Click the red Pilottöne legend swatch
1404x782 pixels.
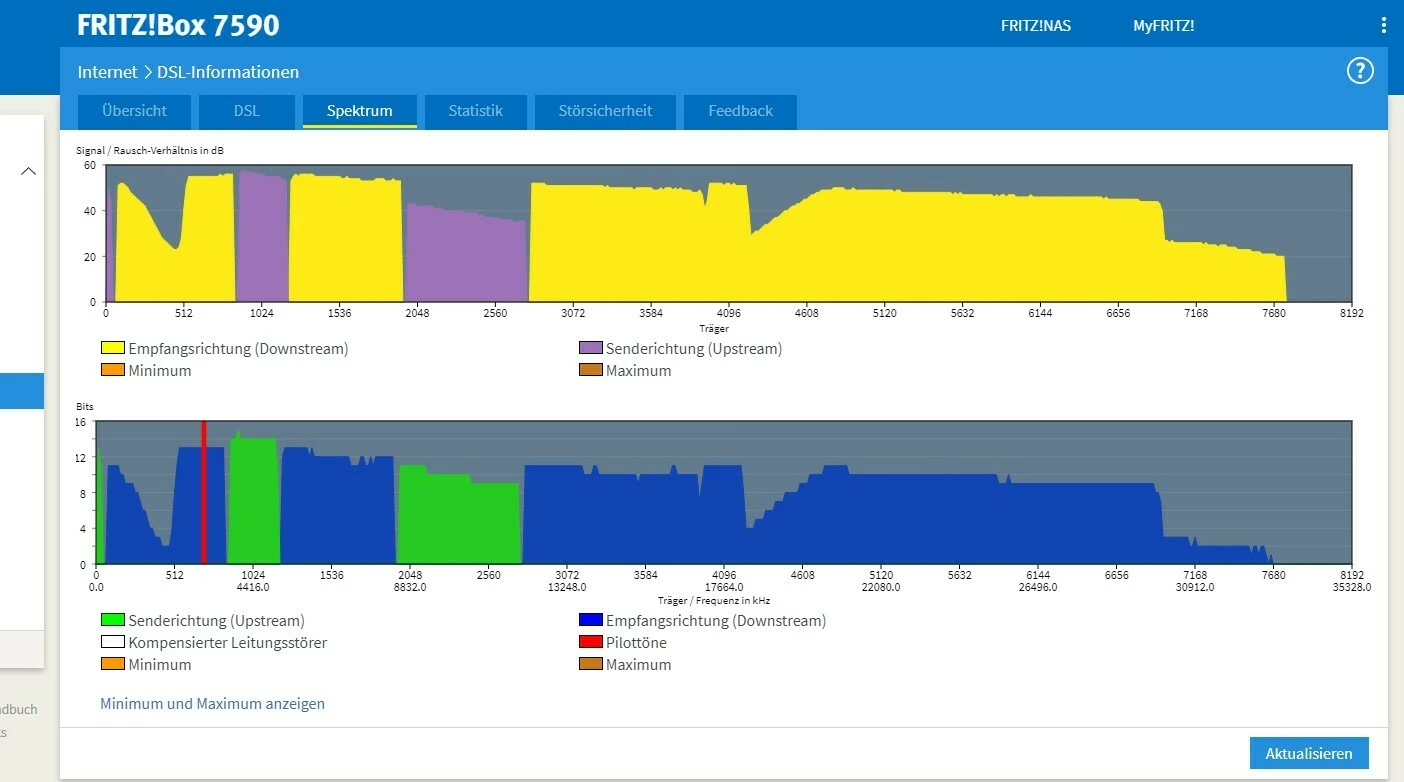click(x=591, y=643)
